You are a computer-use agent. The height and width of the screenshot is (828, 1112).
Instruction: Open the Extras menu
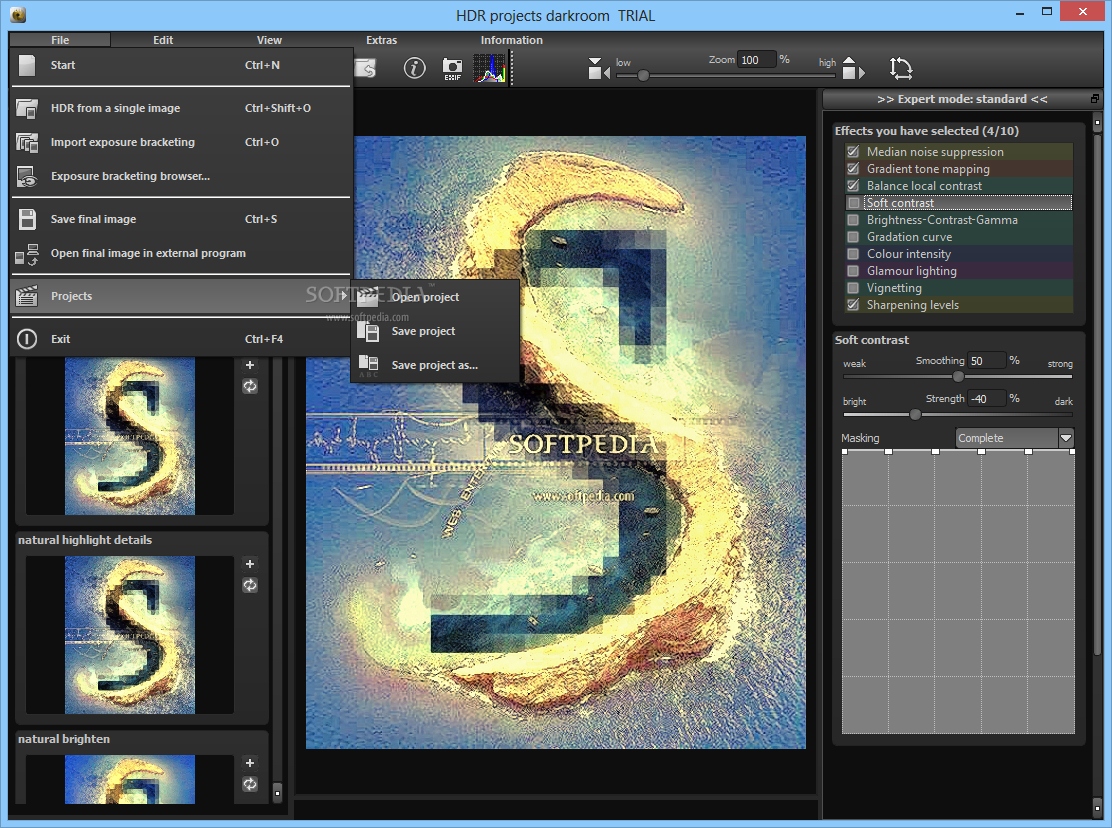(x=382, y=40)
